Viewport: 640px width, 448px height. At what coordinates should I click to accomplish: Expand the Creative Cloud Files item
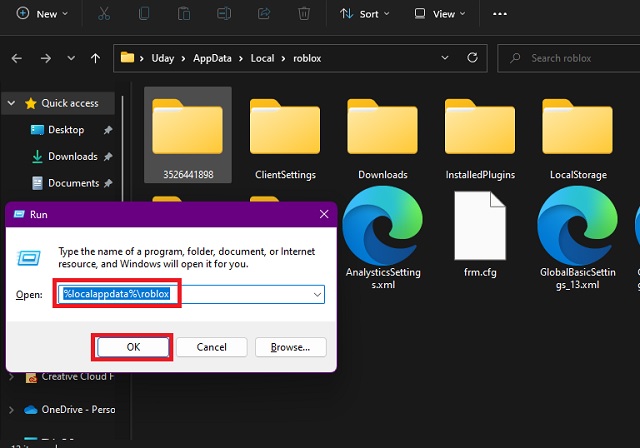[x=11, y=377]
